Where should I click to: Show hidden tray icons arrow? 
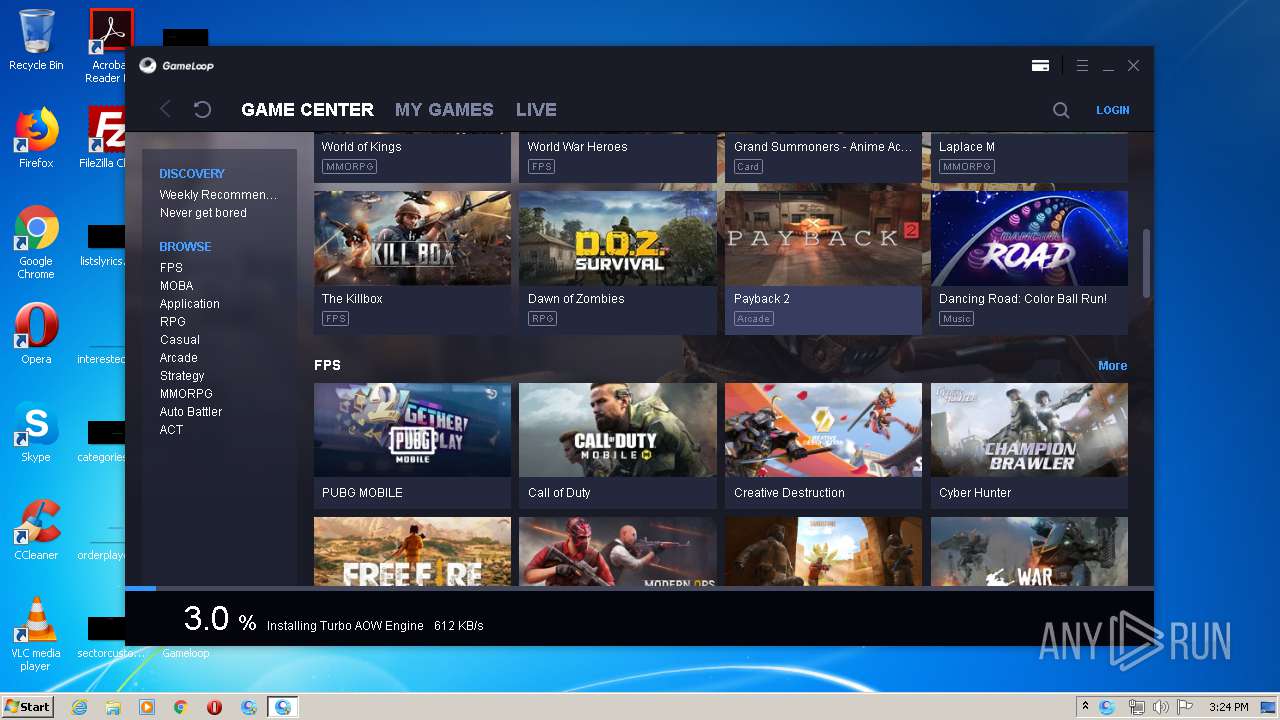tap(1085, 707)
